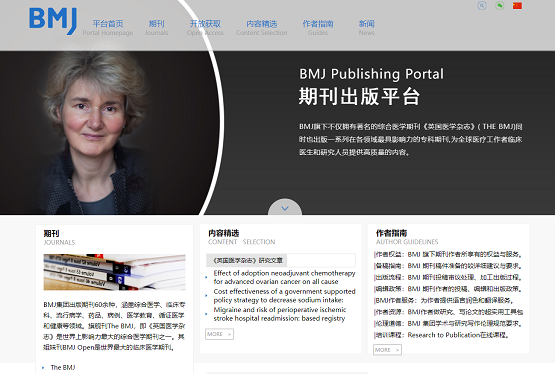
Task: Click MORE under Author Guidelines
Action: coord(387,350)
